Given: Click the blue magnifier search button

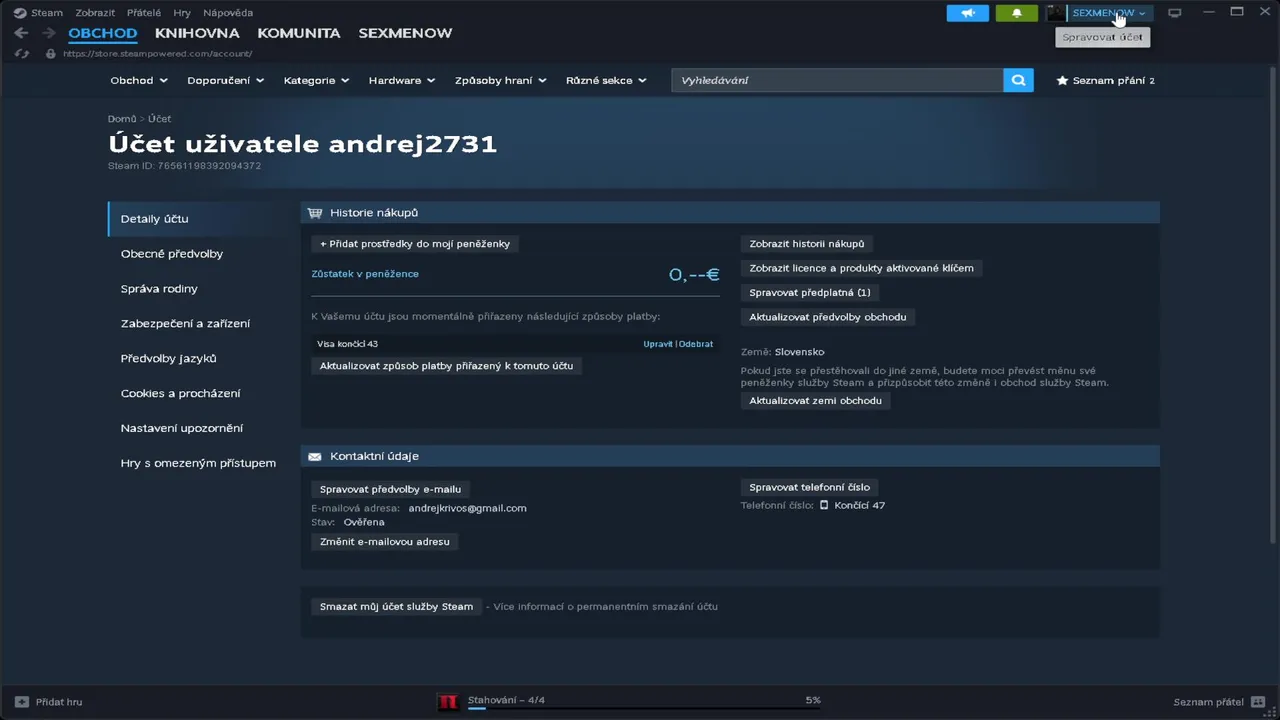Looking at the screenshot, I should [1018, 80].
